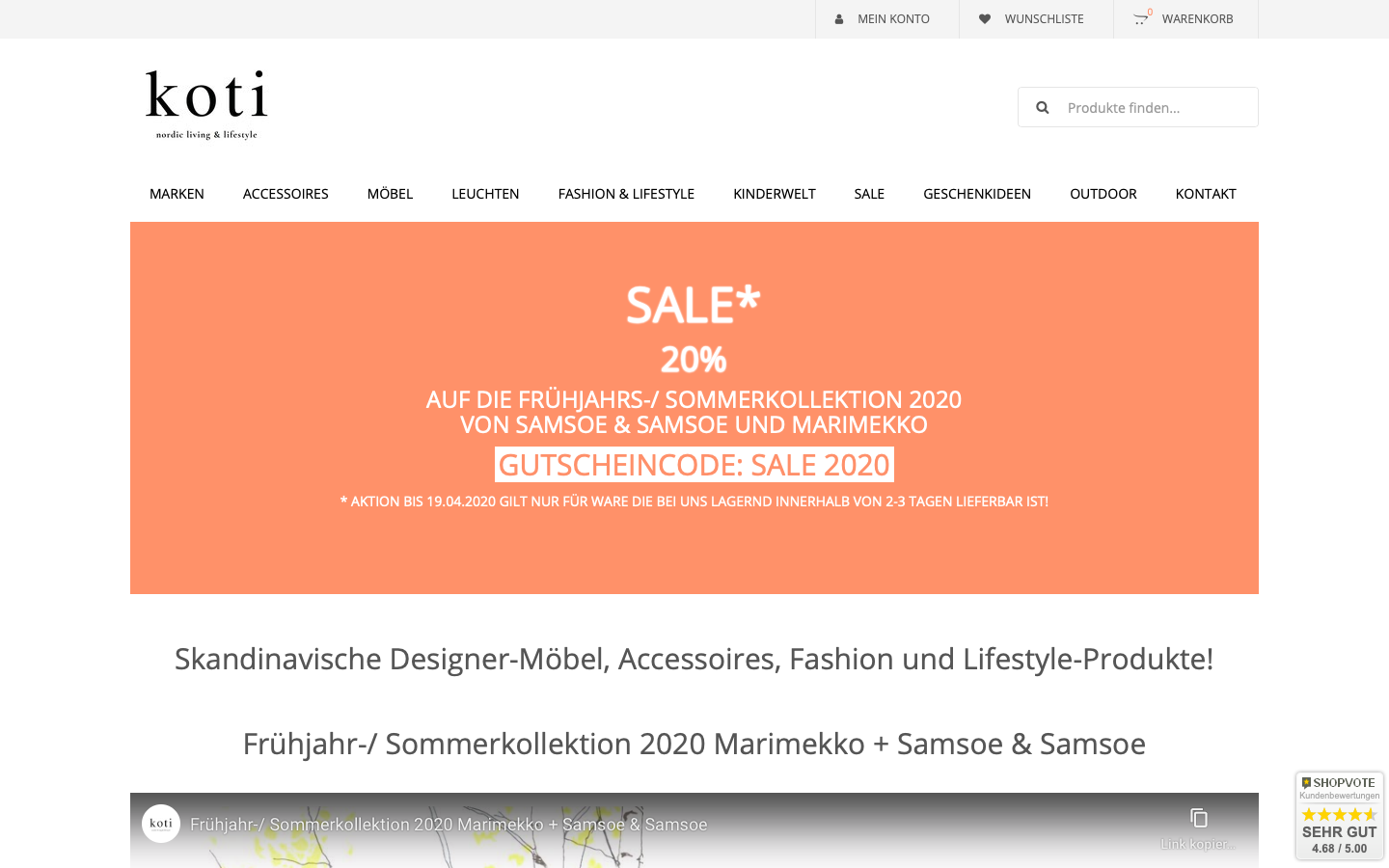This screenshot has width=1389, height=868.
Task: Open the Möbel menu
Action: click(390, 194)
